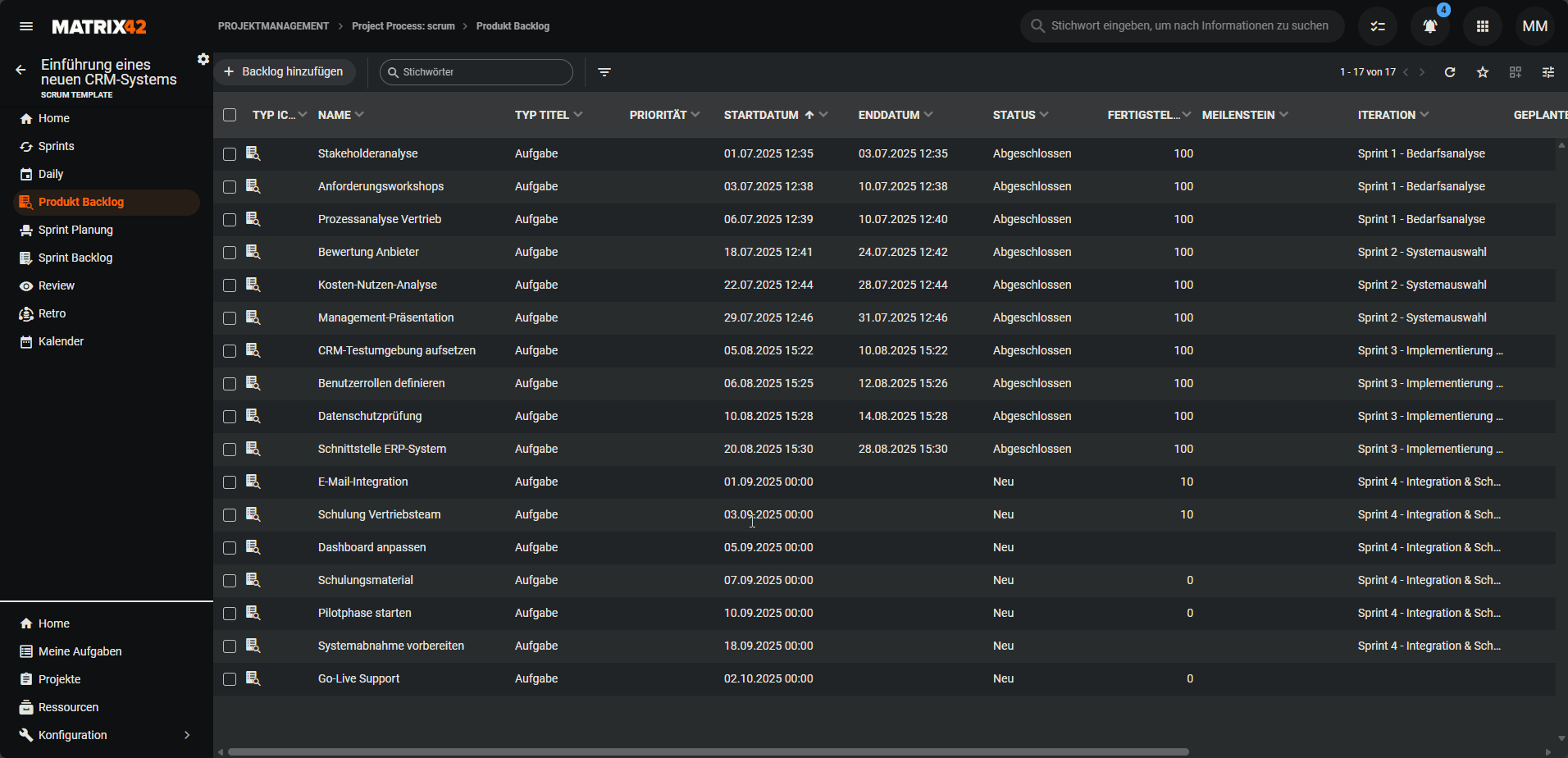Go back using the left arrow
Viewport: 1568px width, 758px height.
pyautogui.click(x=21, y=71)
